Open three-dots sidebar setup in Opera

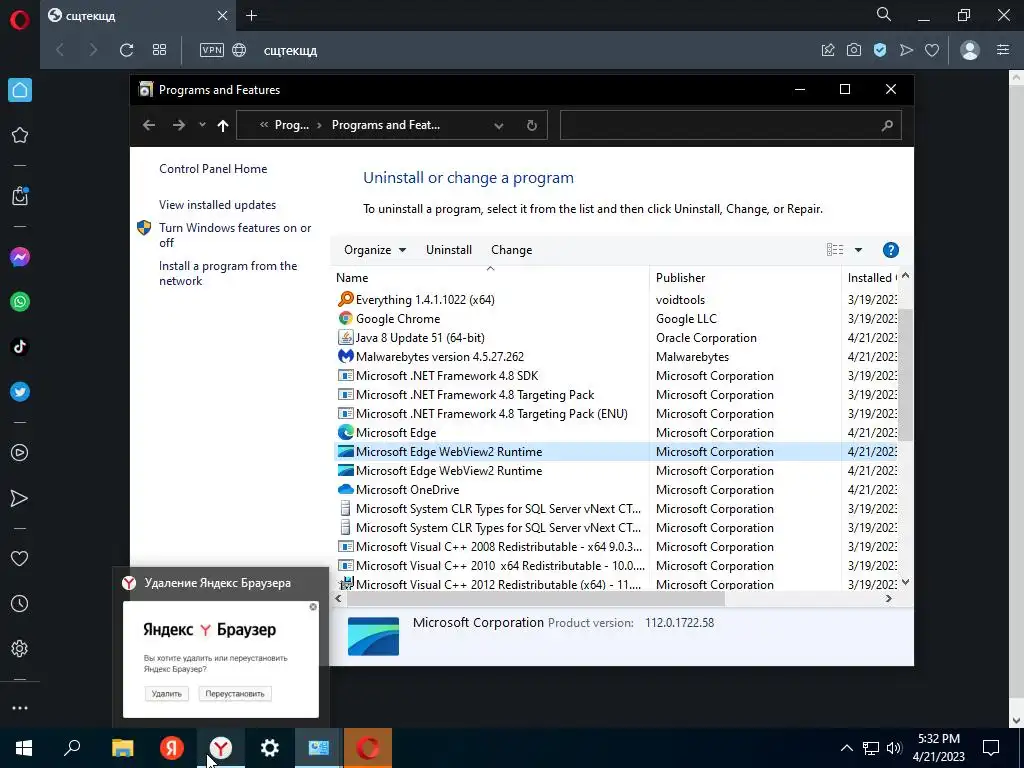[x=20, y=708]
